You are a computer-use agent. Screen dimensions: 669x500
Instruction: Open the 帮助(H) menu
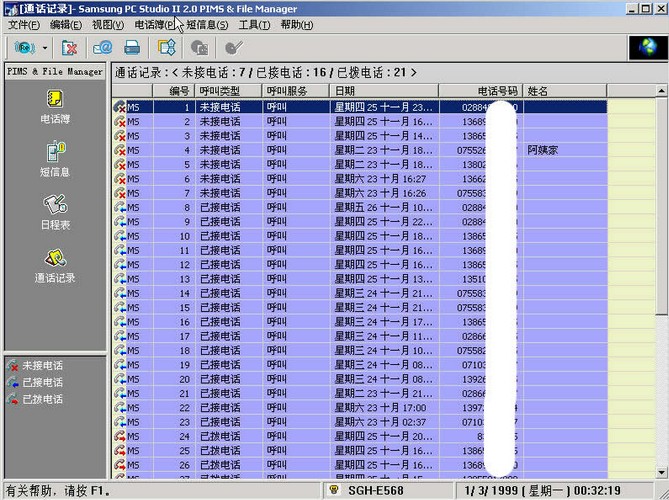(x=297, y=25)
